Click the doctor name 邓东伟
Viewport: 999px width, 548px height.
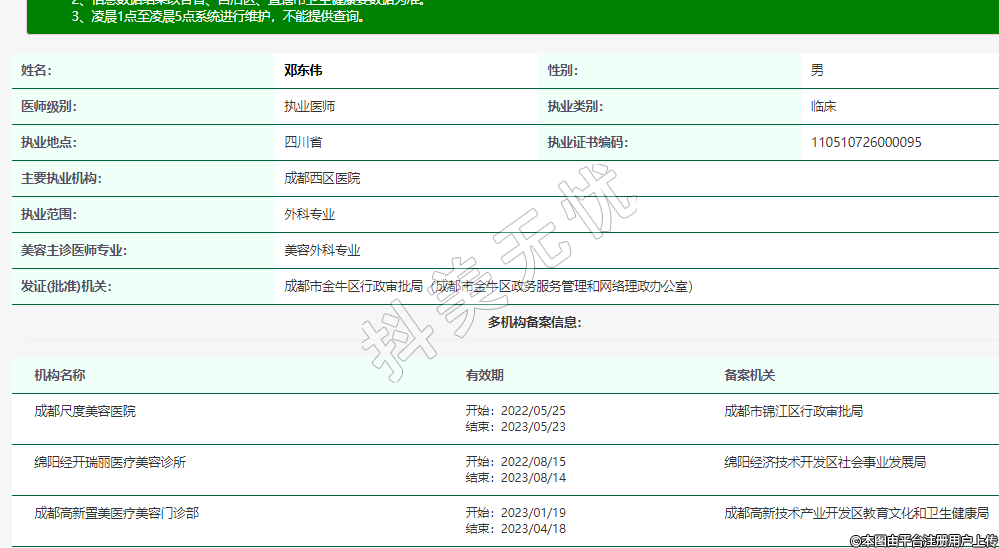pos(303,71)
